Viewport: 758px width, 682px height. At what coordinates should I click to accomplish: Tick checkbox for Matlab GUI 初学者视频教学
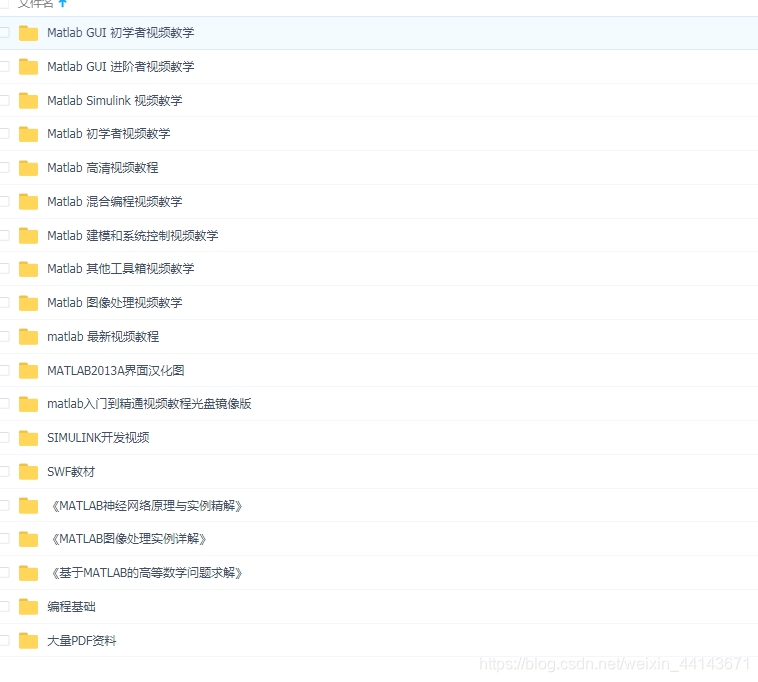click(4, 32)
